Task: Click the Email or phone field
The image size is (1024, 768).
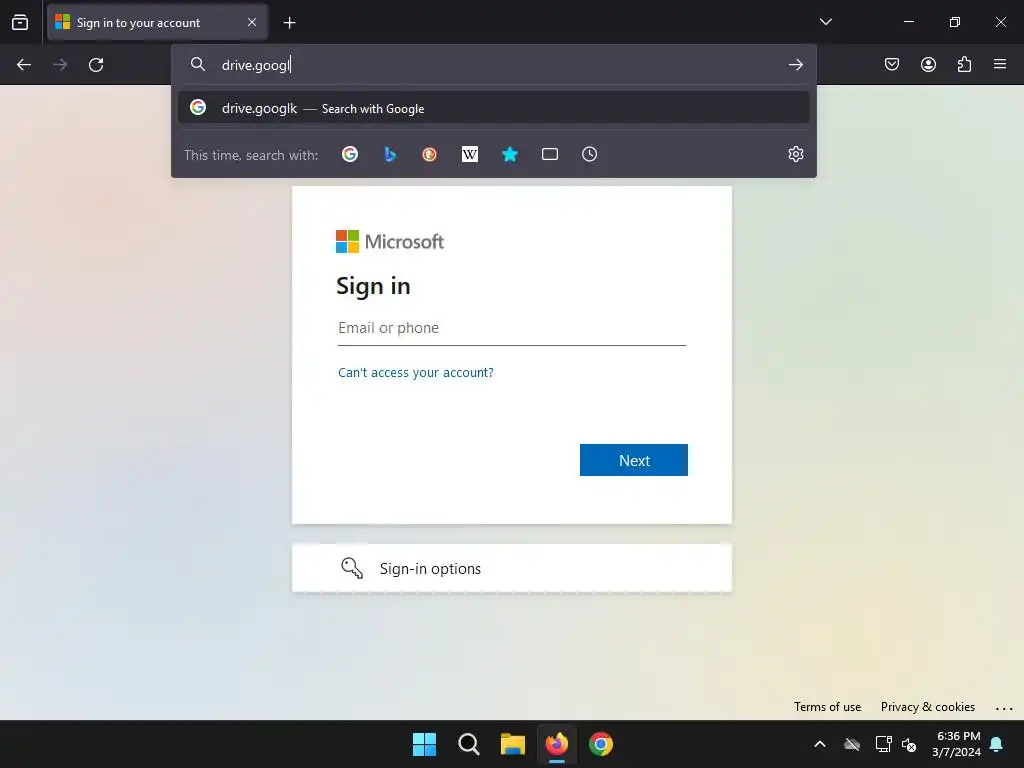Action: [x=512, y=328]
